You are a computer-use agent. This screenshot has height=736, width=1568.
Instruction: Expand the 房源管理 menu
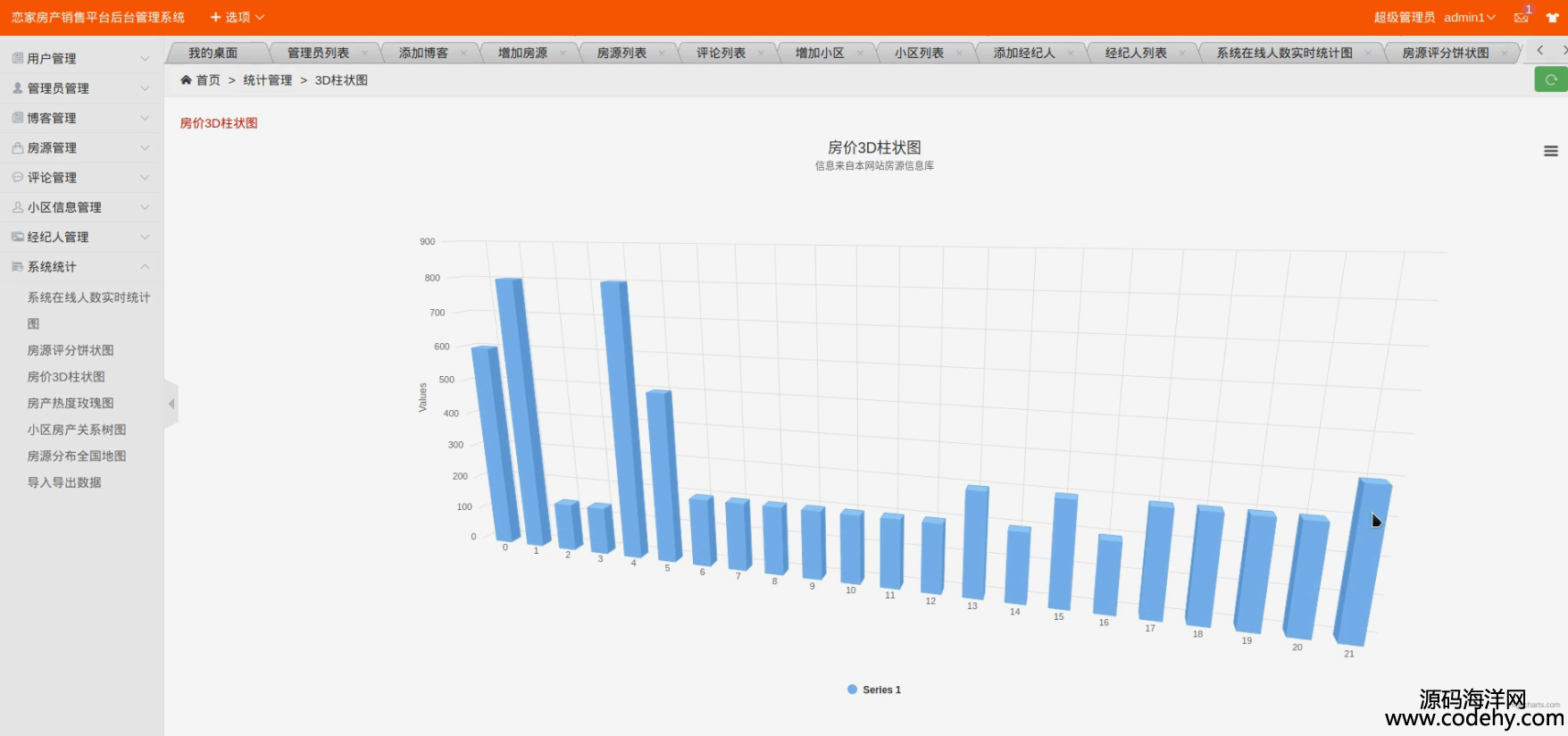point(81,147)
